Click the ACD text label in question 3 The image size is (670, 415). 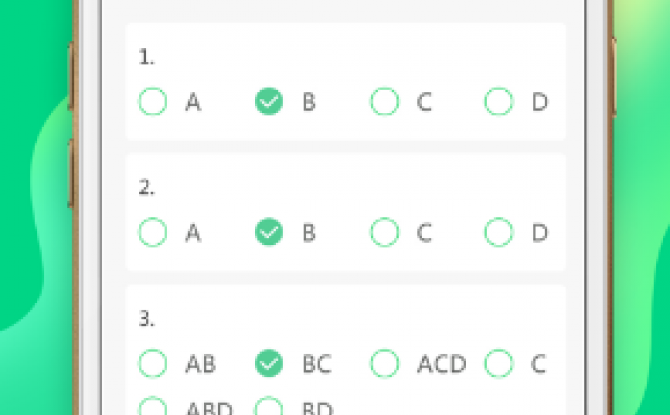[442, 364]
